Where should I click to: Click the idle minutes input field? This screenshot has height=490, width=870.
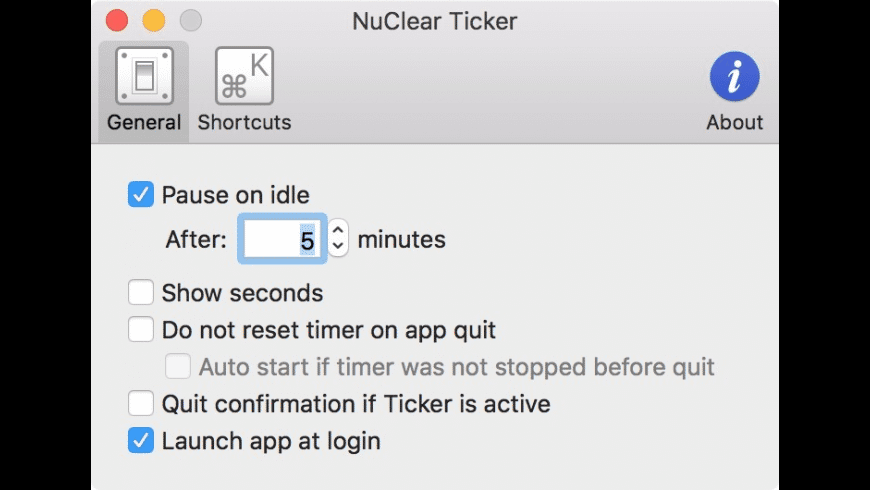pos(282,239)
